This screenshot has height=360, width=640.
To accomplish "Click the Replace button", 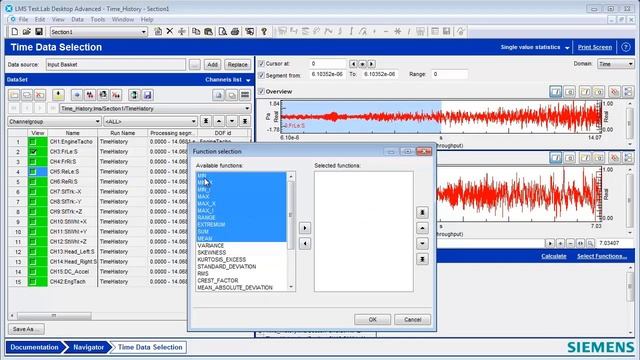I will (x=238, y=64).
